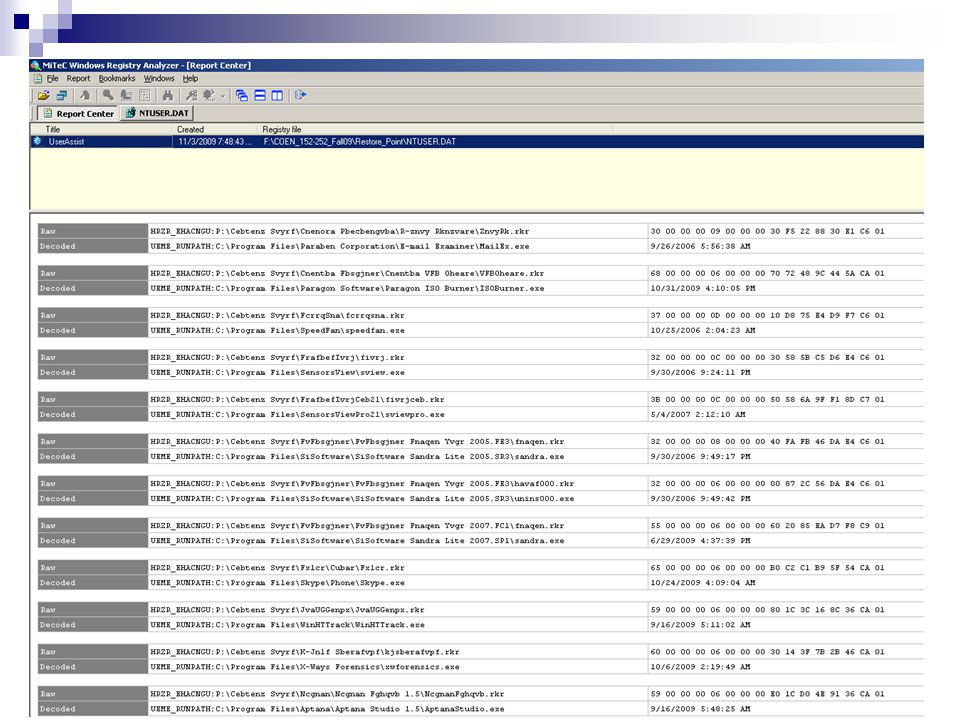This screenshot has height=720, width=960.
Task: Click the 10/24/2009 4:09:04 AM timestamp
Action: pos(703,583)
